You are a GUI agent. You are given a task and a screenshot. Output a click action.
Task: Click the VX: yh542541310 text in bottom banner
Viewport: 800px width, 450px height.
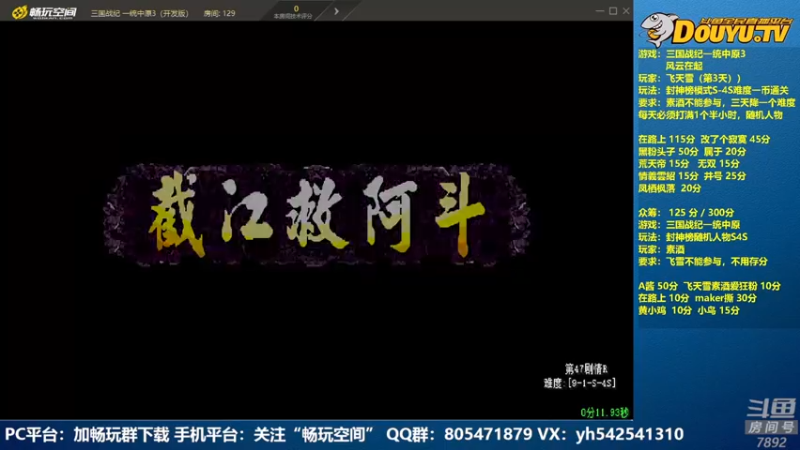point(611,434)
